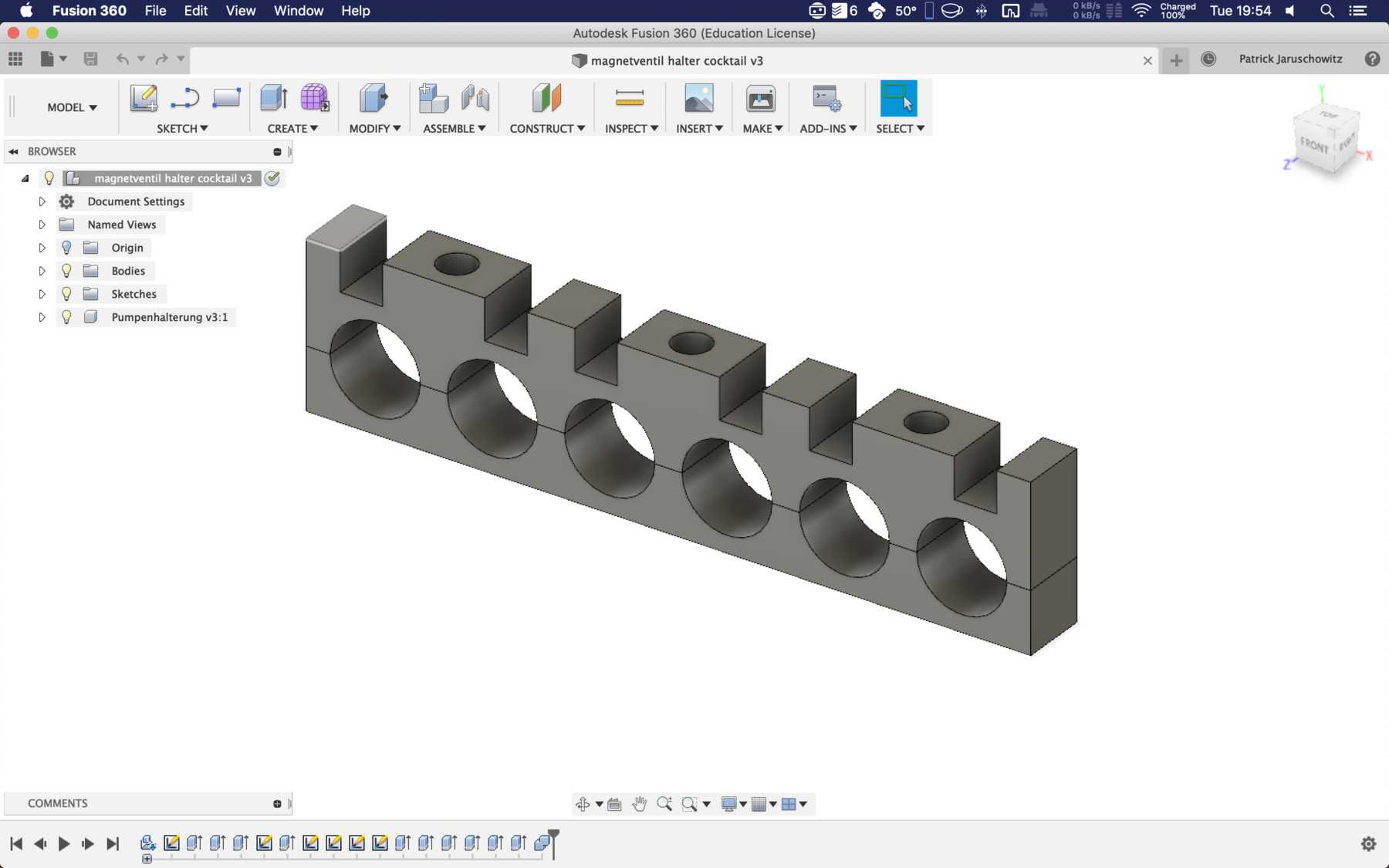The width and height of the screenshot is (1389, 868).
Task: Open timeline settings gear icon
Action: click(x=1368, y=843)
